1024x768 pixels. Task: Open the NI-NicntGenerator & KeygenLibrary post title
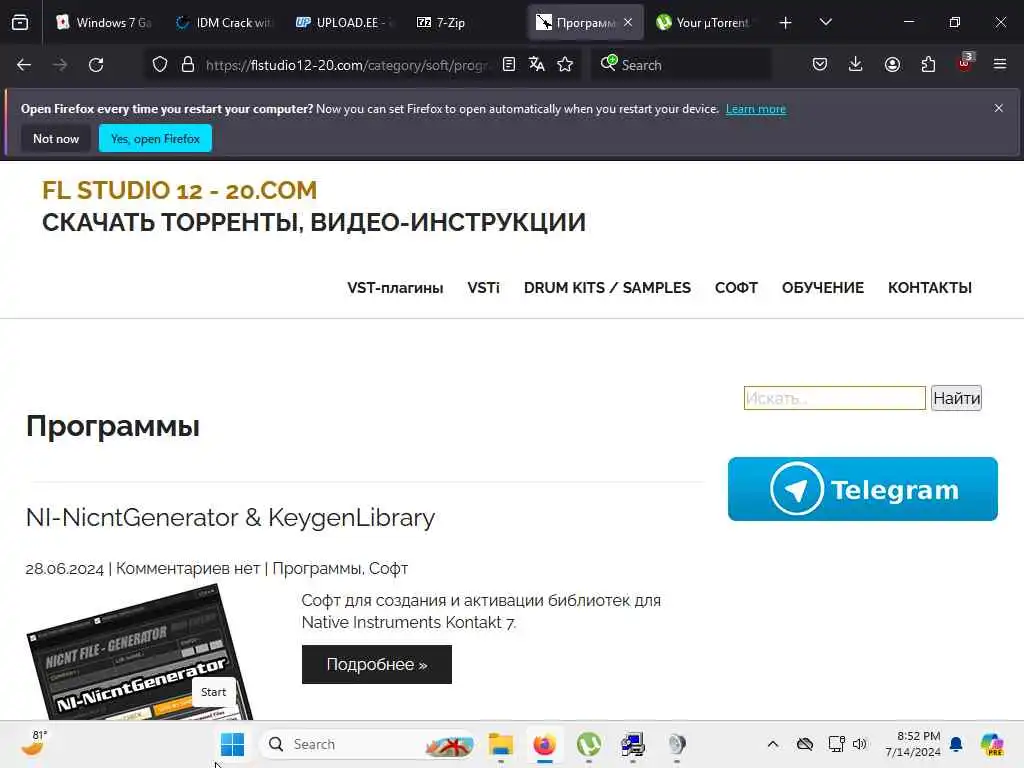[x=231, y=517]
